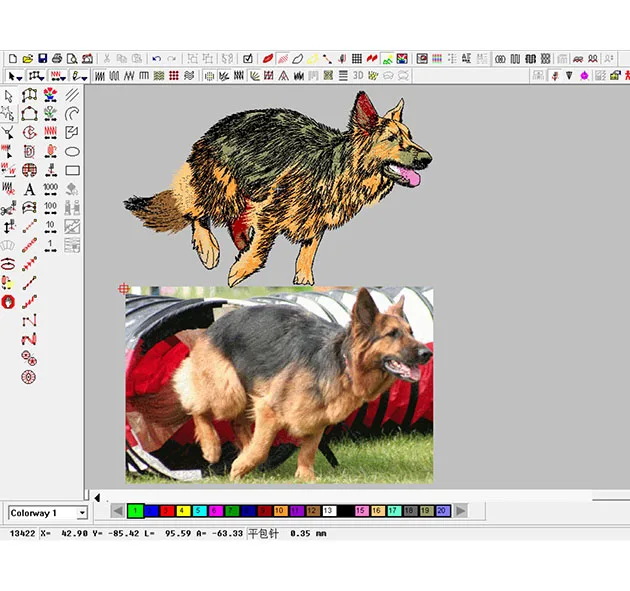
Task: Click the scissors cut tool in left panel
Action: click(x=8, y=208)
